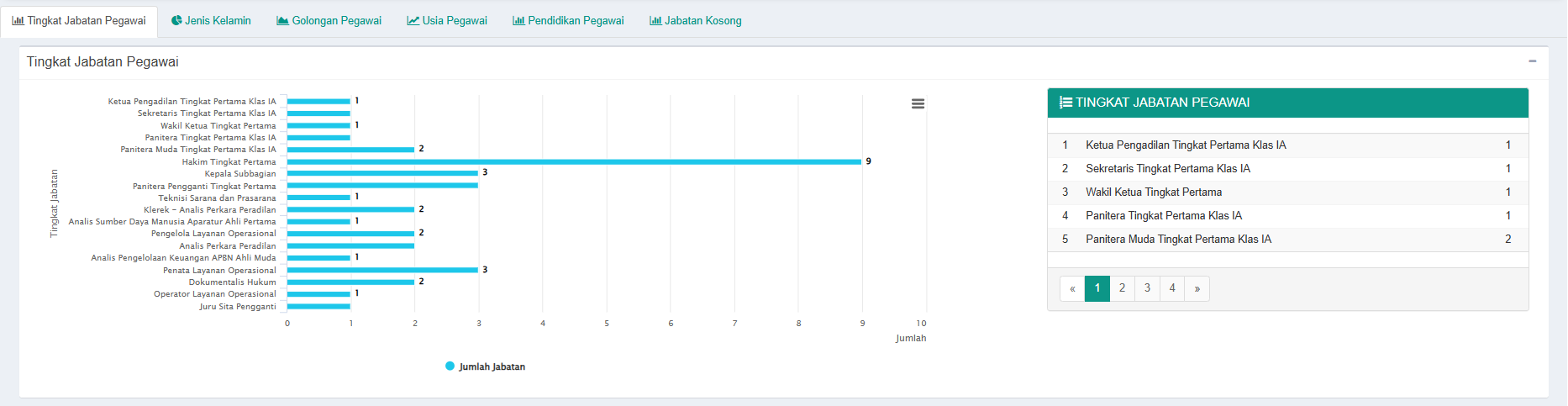Open the Pendidikan Pegawai tab
Screen dimensions: 1568x406
pos(568,21)
